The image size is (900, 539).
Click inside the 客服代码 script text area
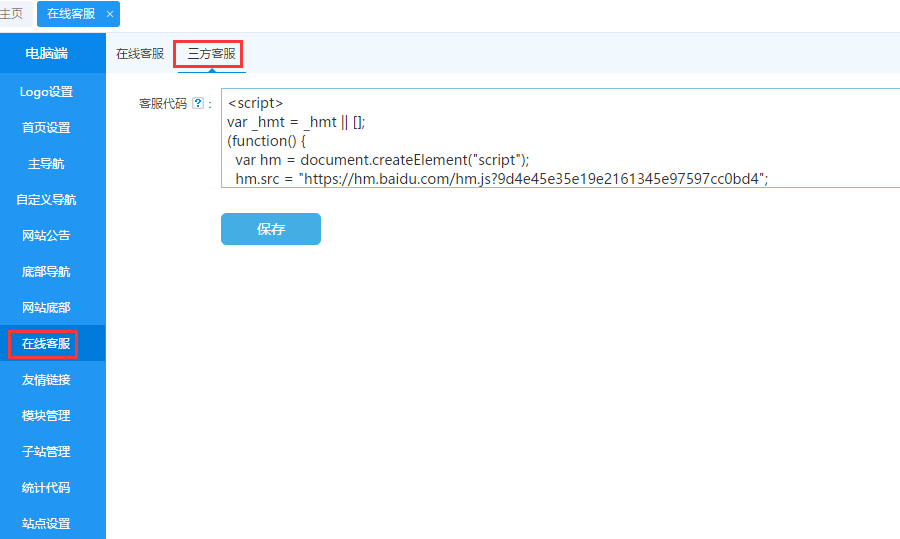coord(560,140)
